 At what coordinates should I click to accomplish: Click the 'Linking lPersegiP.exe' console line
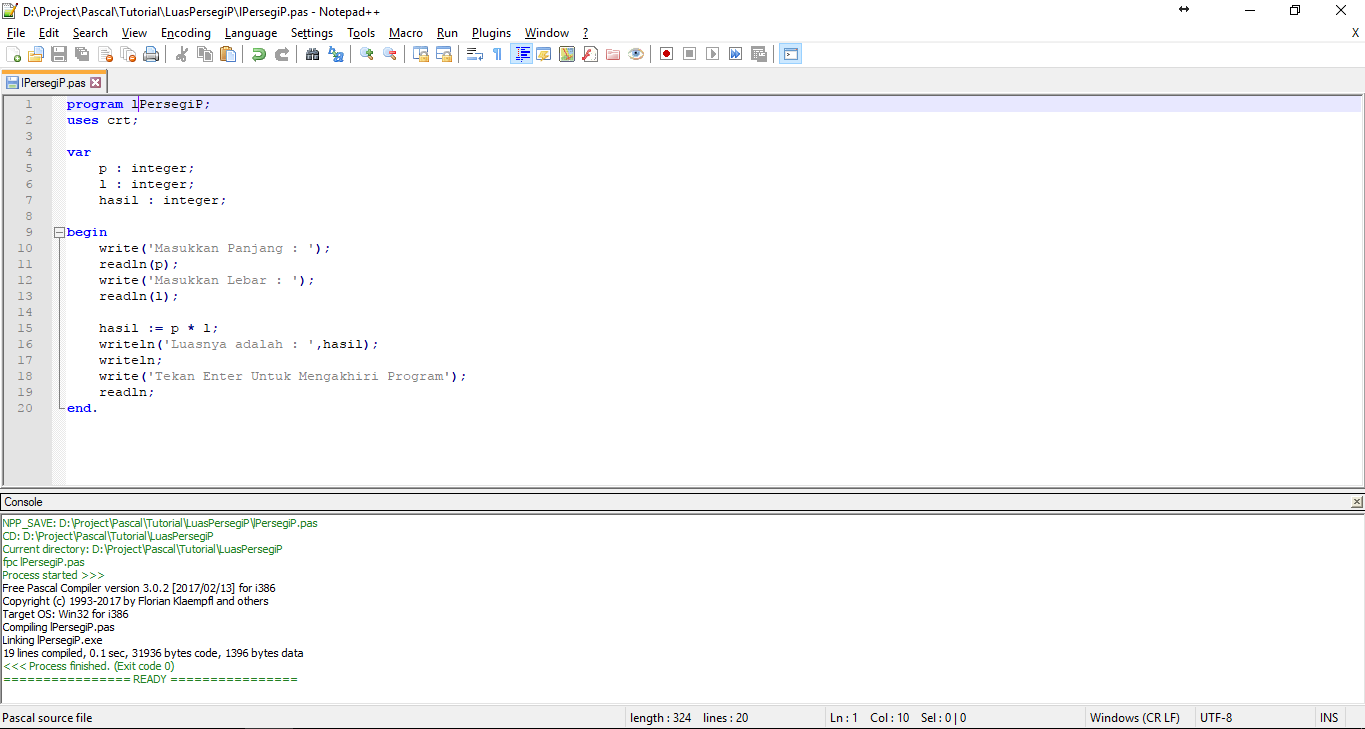pos(52,640)
